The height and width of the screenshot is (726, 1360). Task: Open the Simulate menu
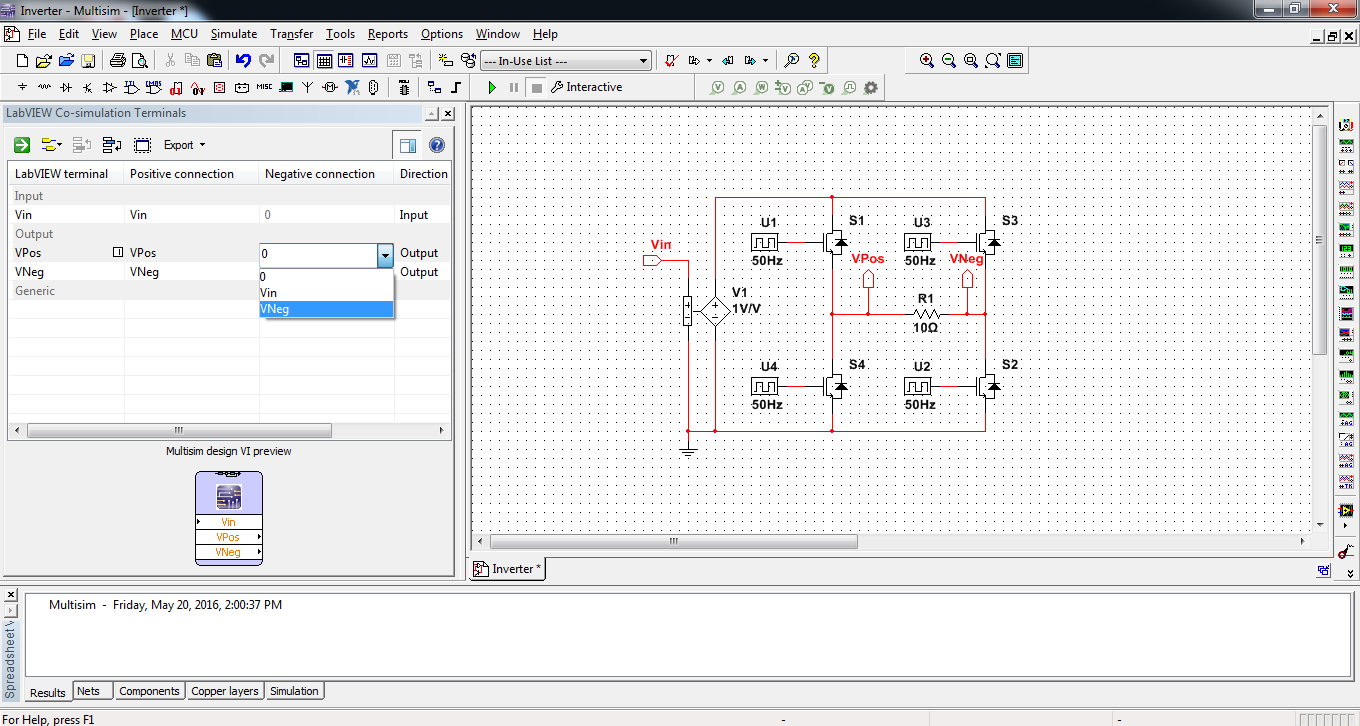point(234,34)
